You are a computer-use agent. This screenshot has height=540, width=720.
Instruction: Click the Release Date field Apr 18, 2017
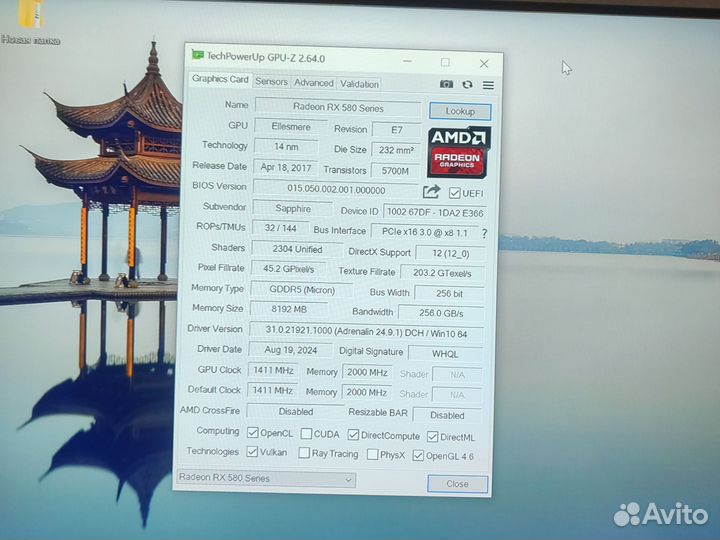click(286, 168)
